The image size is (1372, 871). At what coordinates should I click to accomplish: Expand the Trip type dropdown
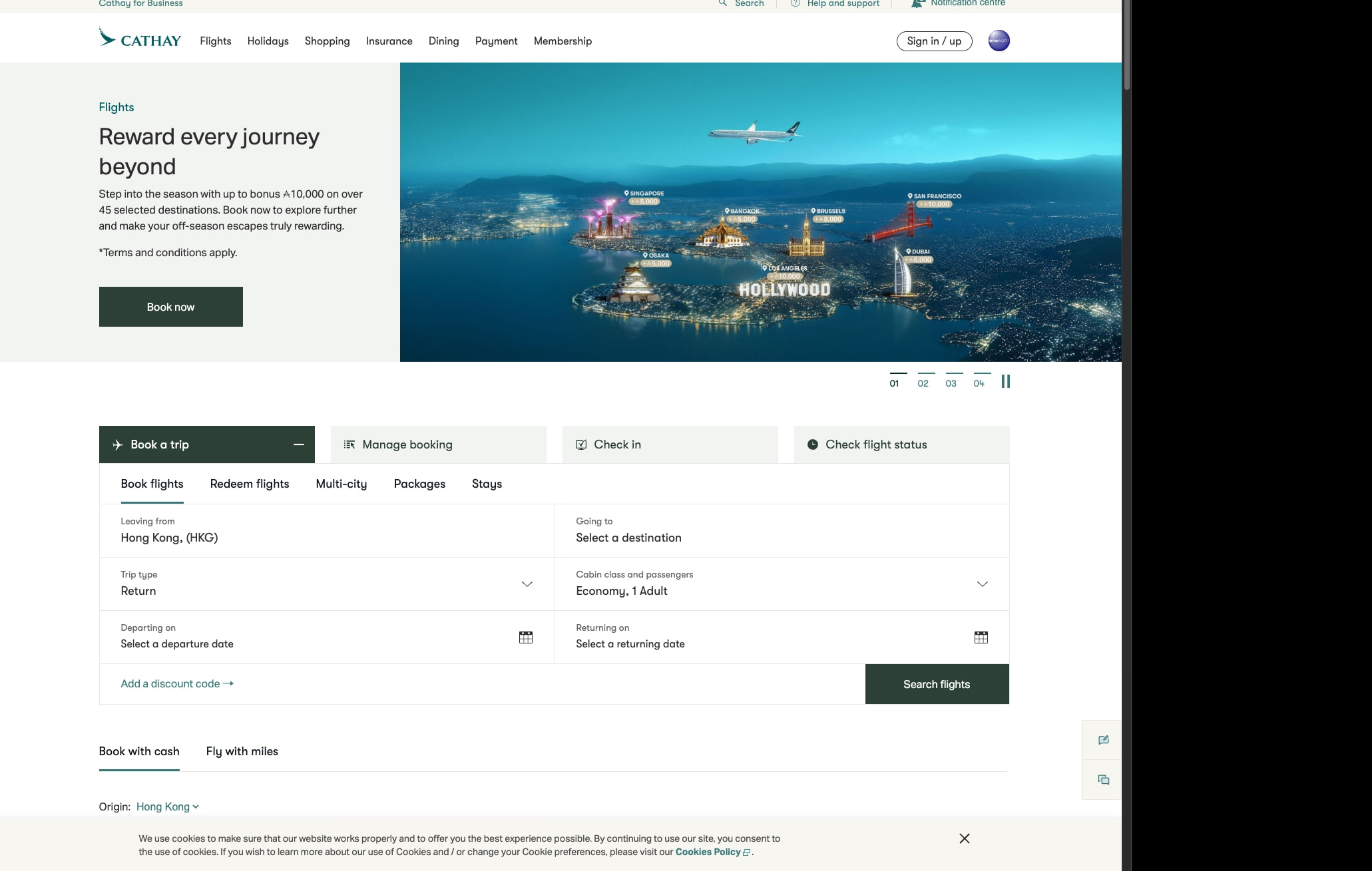coord(527,584)
